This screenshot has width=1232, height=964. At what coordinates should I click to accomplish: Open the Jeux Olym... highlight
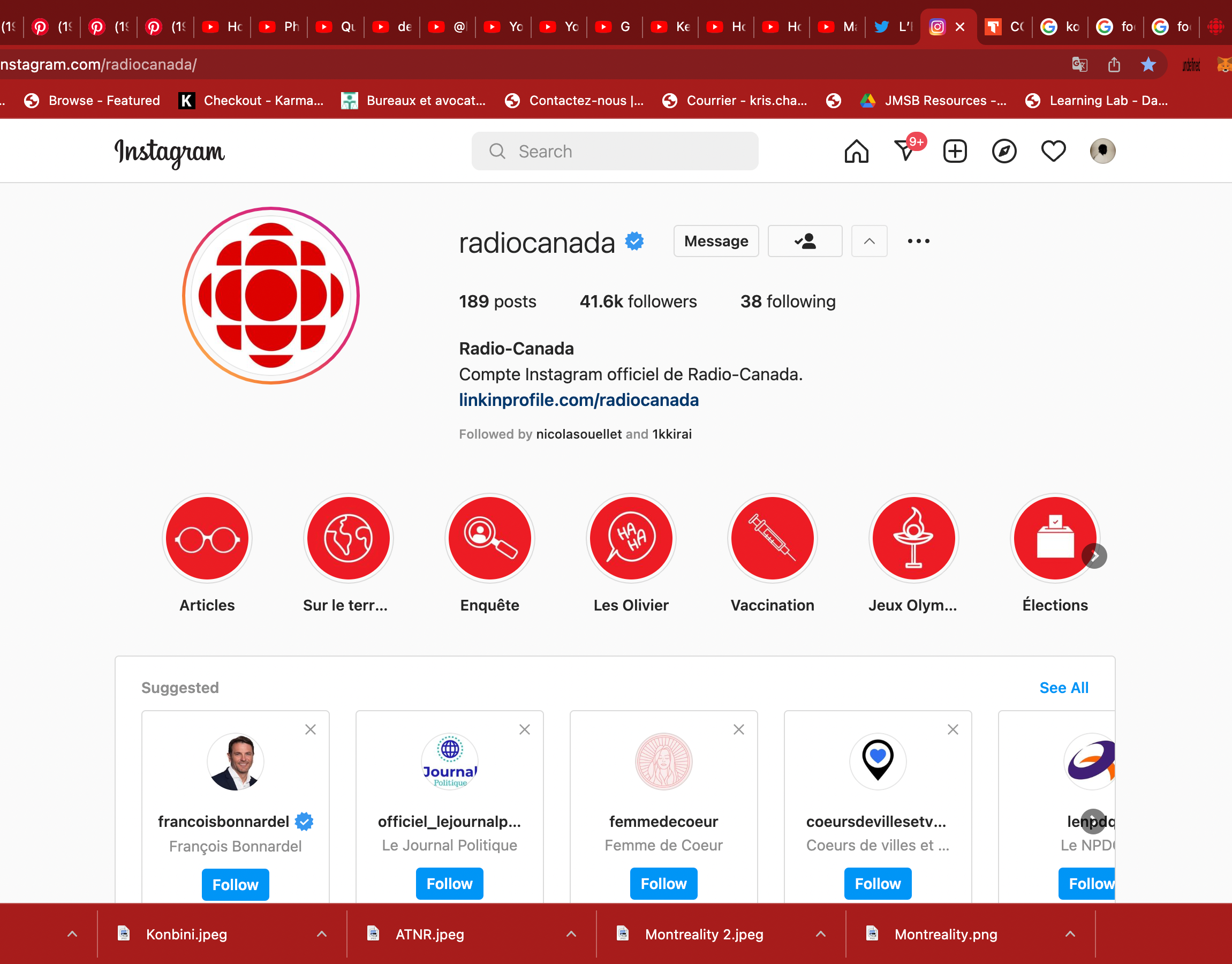pos(914,538)
